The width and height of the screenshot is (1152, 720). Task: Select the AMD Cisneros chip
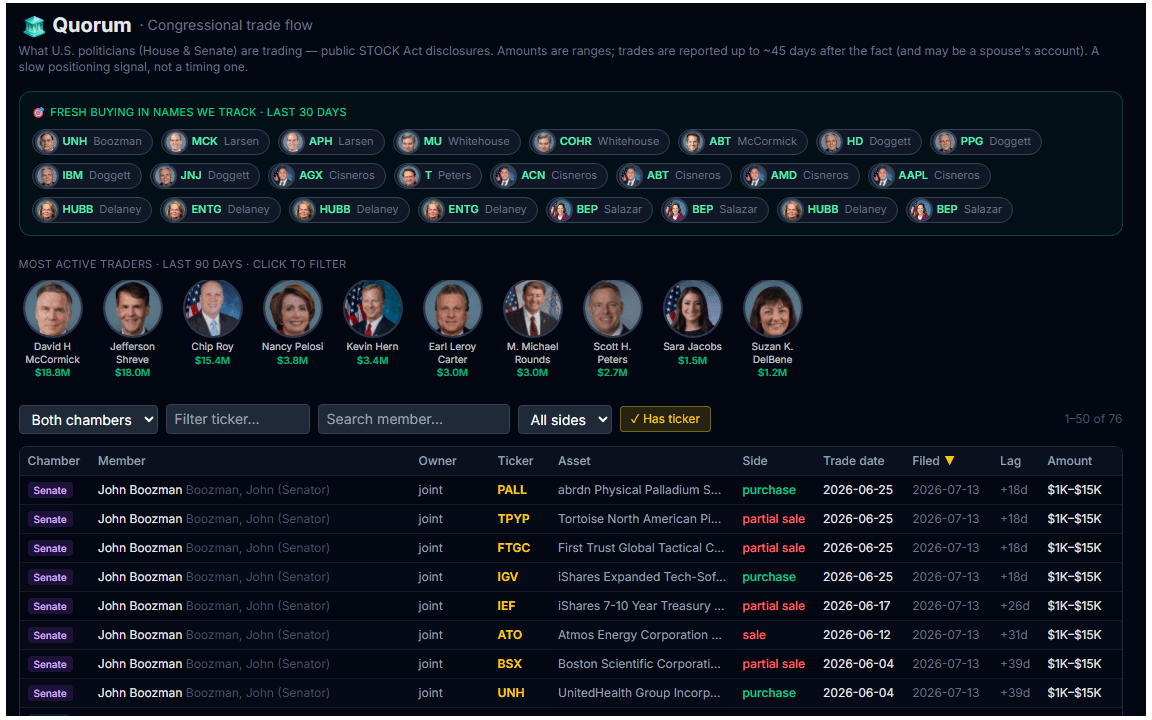tap(800, 176)
